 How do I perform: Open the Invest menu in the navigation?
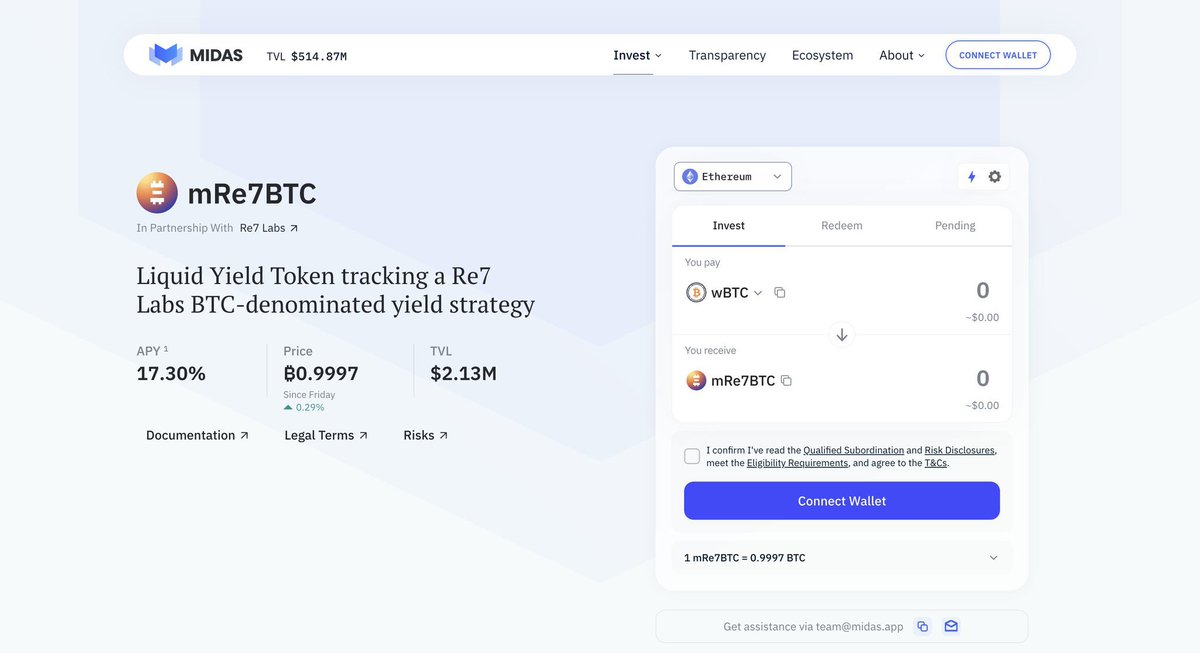coord(638,55)
